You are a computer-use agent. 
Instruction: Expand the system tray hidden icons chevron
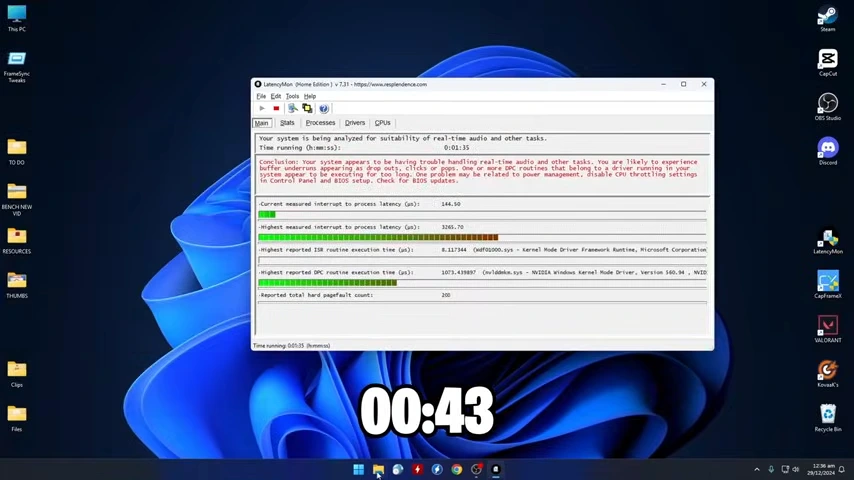click(757, 469)
